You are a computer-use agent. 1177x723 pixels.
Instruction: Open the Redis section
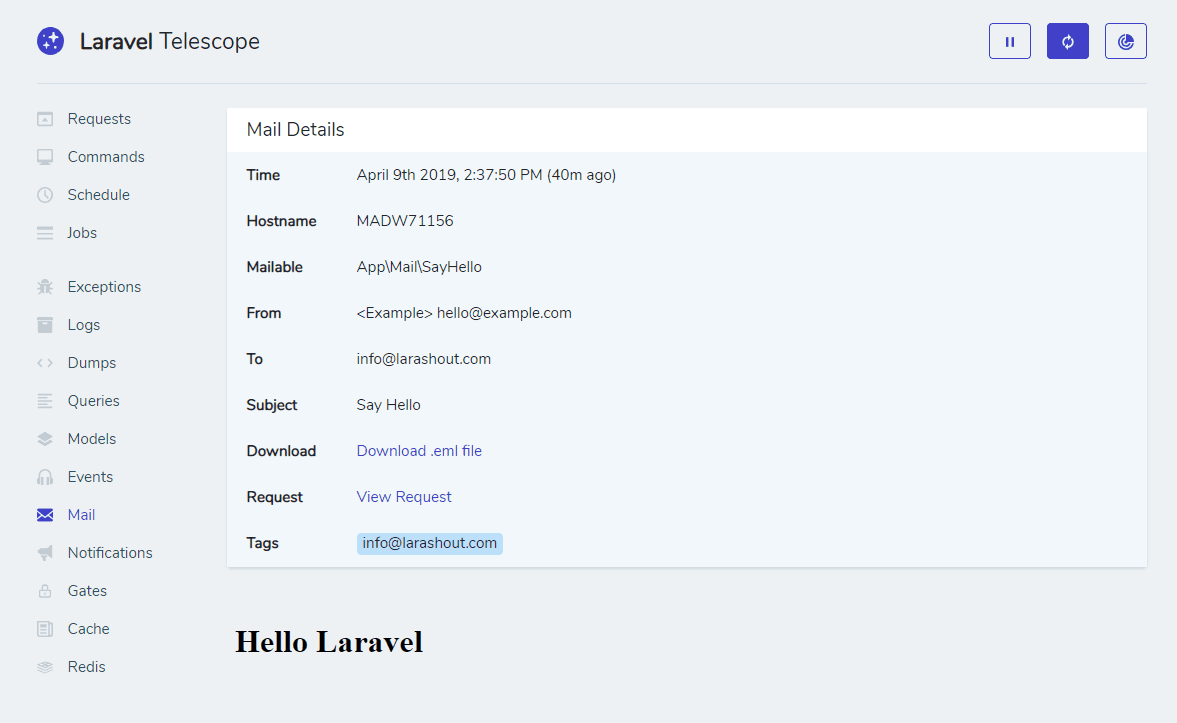point(86,666)
